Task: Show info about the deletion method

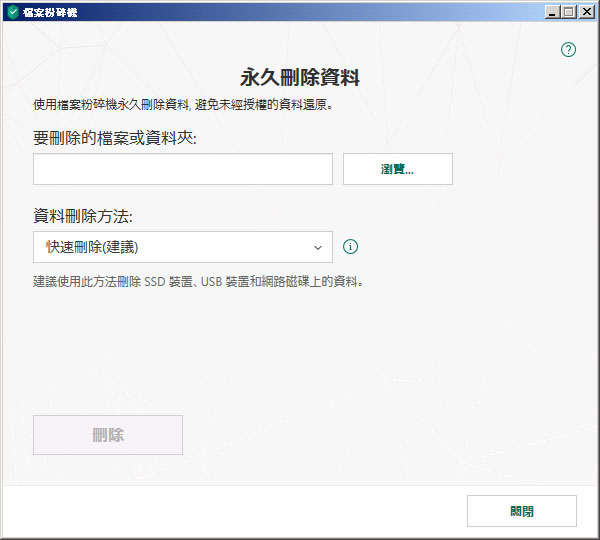Action: click(351, 247)
